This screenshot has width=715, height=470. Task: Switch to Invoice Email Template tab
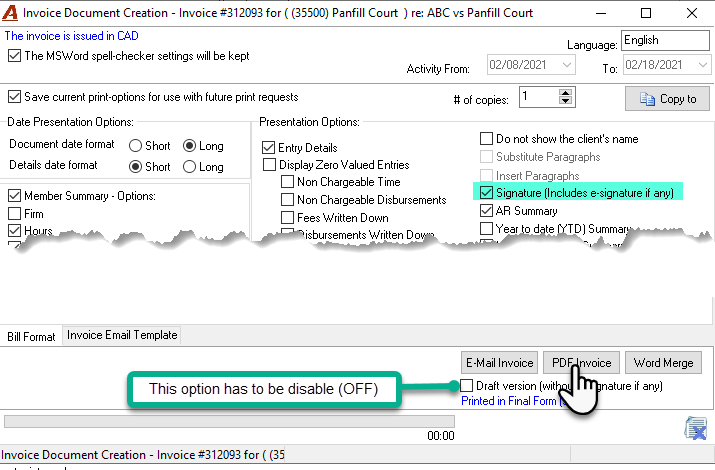tap(122, 335)
